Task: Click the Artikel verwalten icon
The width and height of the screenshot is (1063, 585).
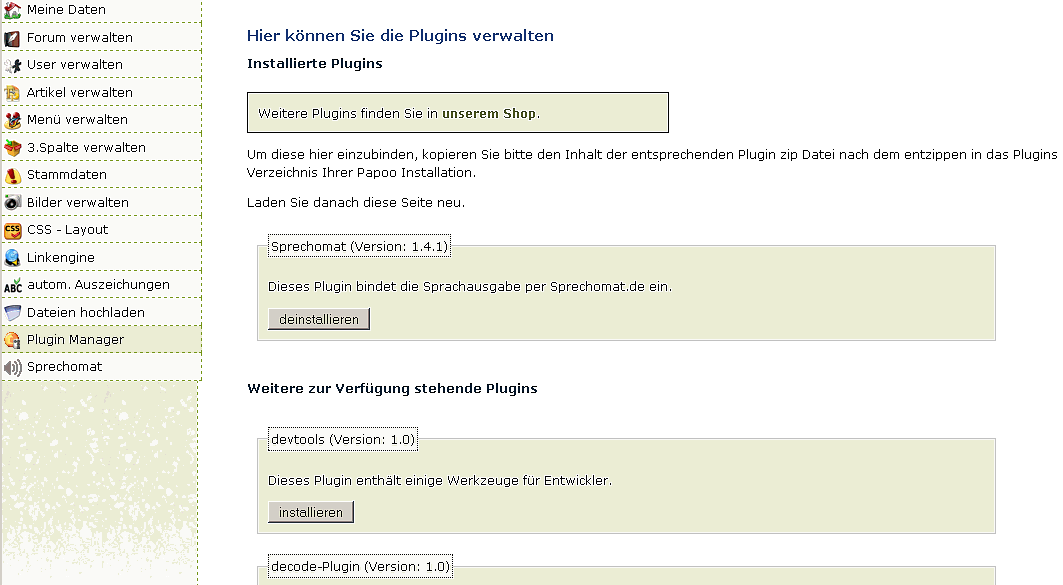Action: coord(12,93)
